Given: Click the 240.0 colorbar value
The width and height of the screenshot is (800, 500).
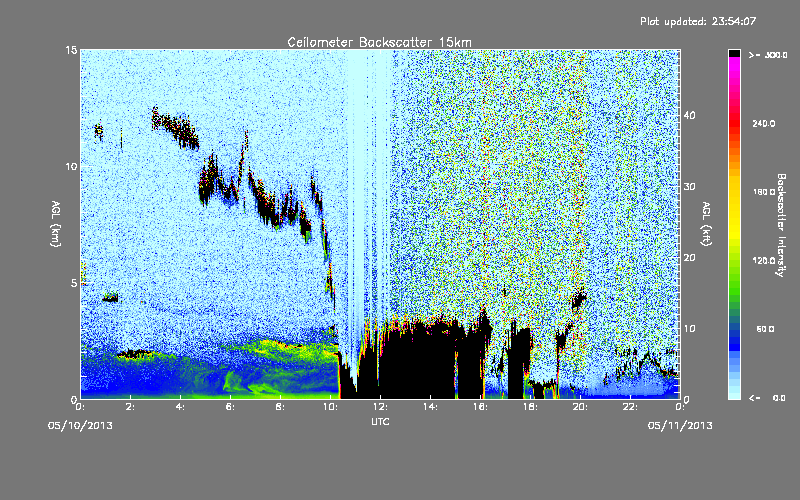Looking at the screenshot, I should tap(764, 123).
